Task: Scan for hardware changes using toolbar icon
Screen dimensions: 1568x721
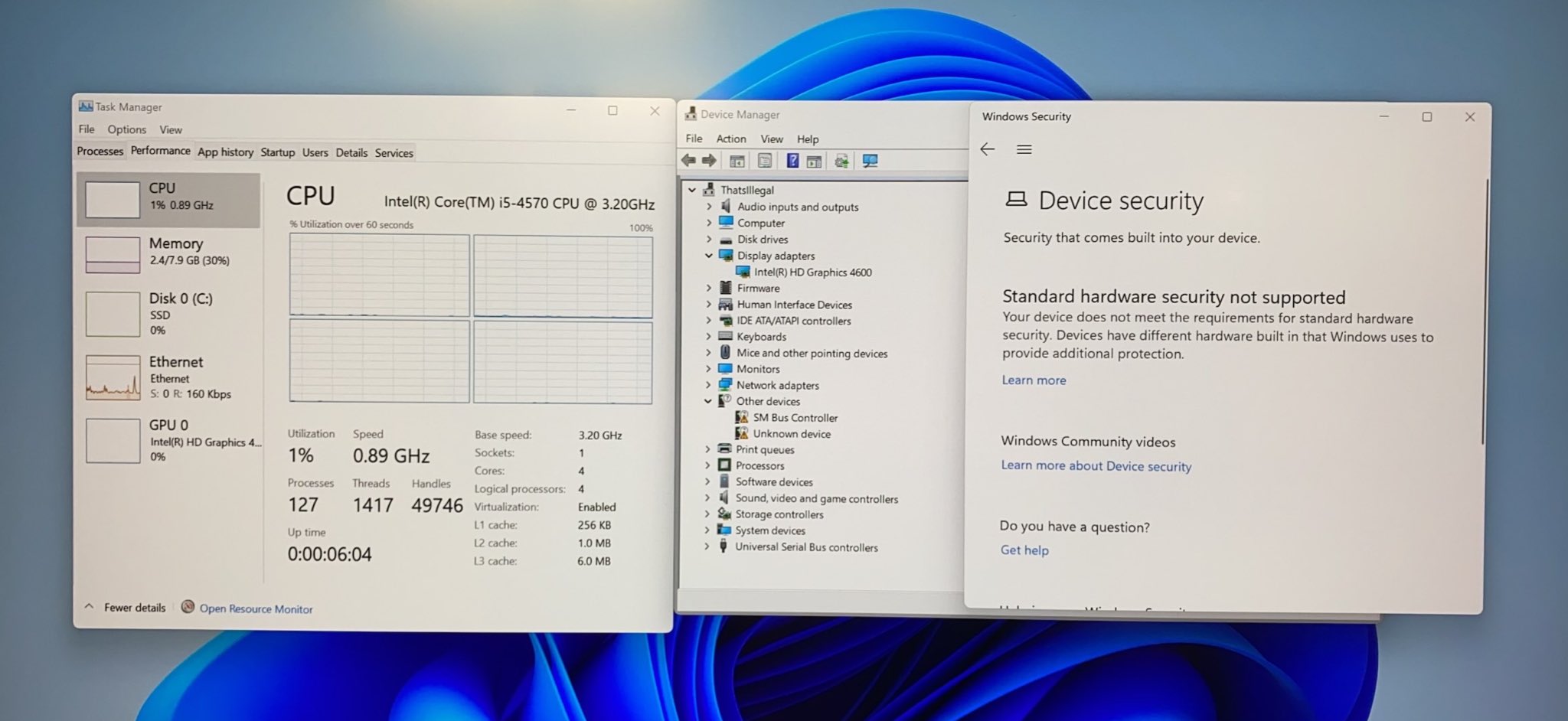Action: pyautogui.click(x=841, y=160)
